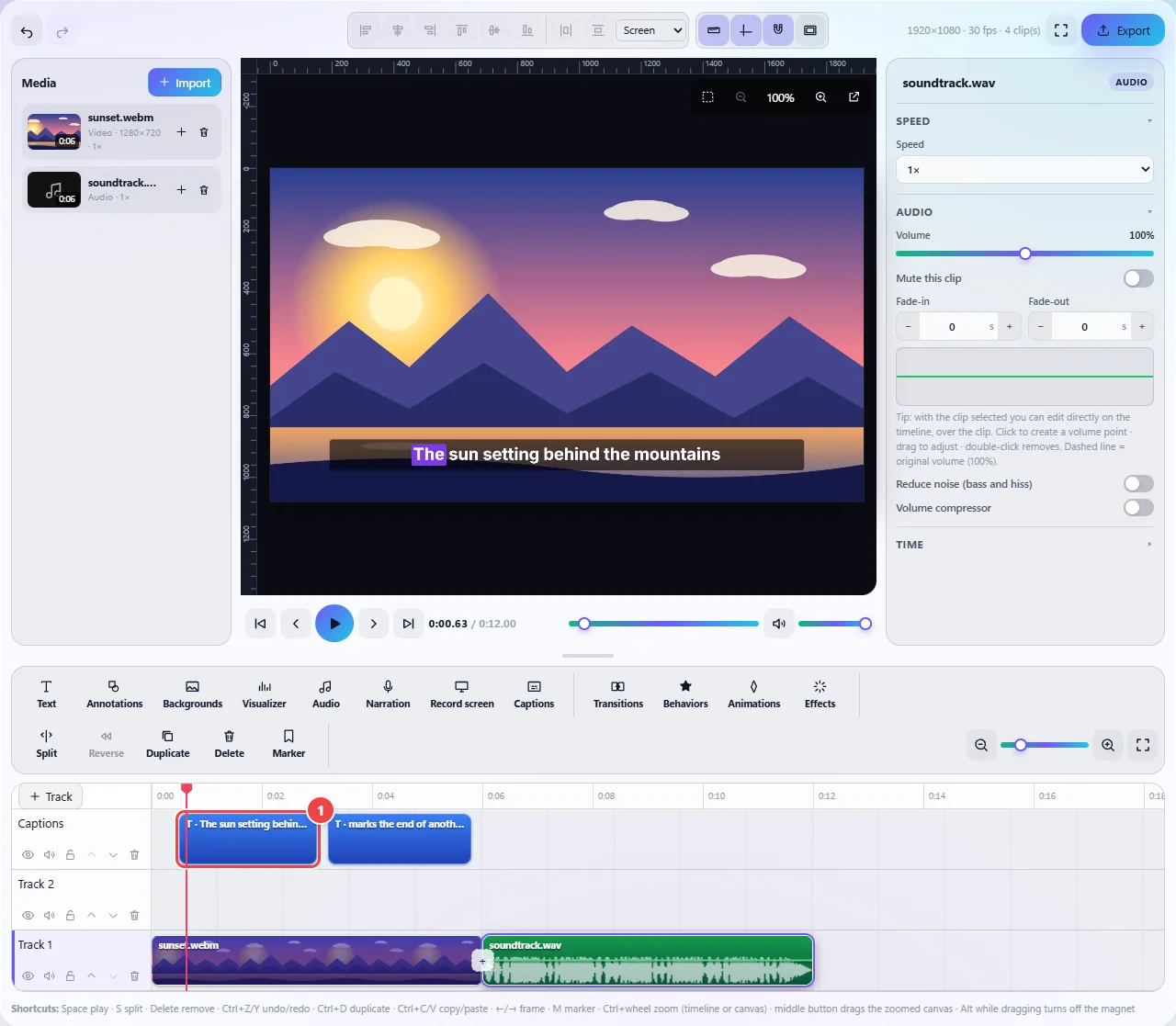
Task: Open the Animations panel
Action: pyautogui.click(x=753, y=694)
